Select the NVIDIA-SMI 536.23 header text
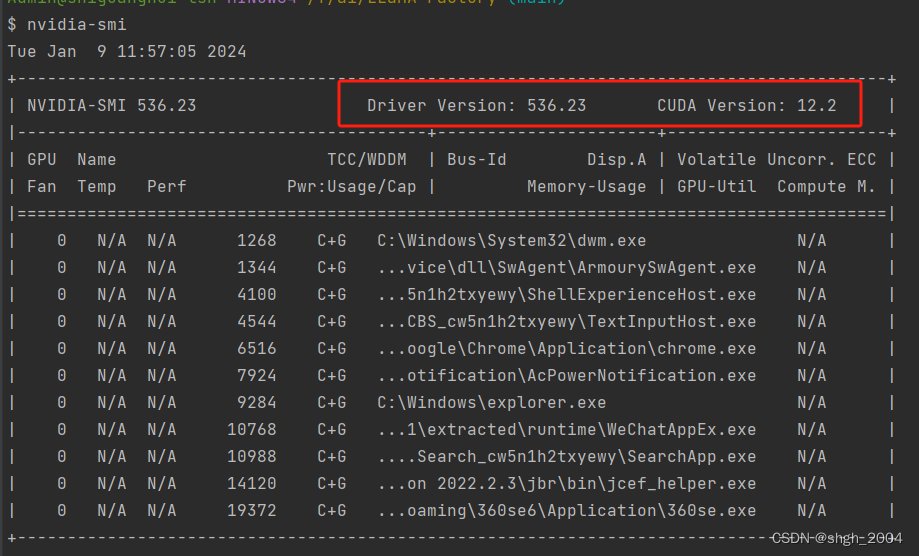This screenshot has height=556, width=919. (x=111, y=105)
